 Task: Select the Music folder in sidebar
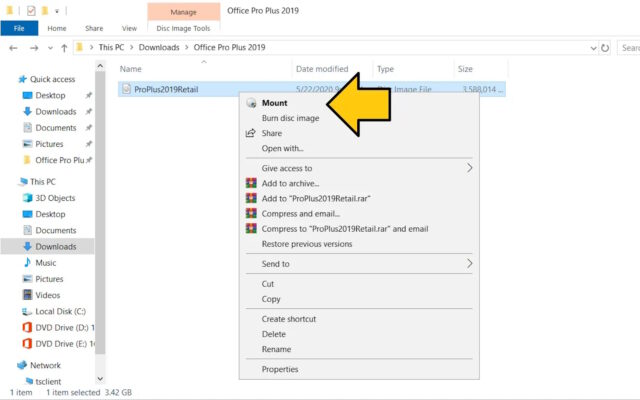tap(46, 262)
